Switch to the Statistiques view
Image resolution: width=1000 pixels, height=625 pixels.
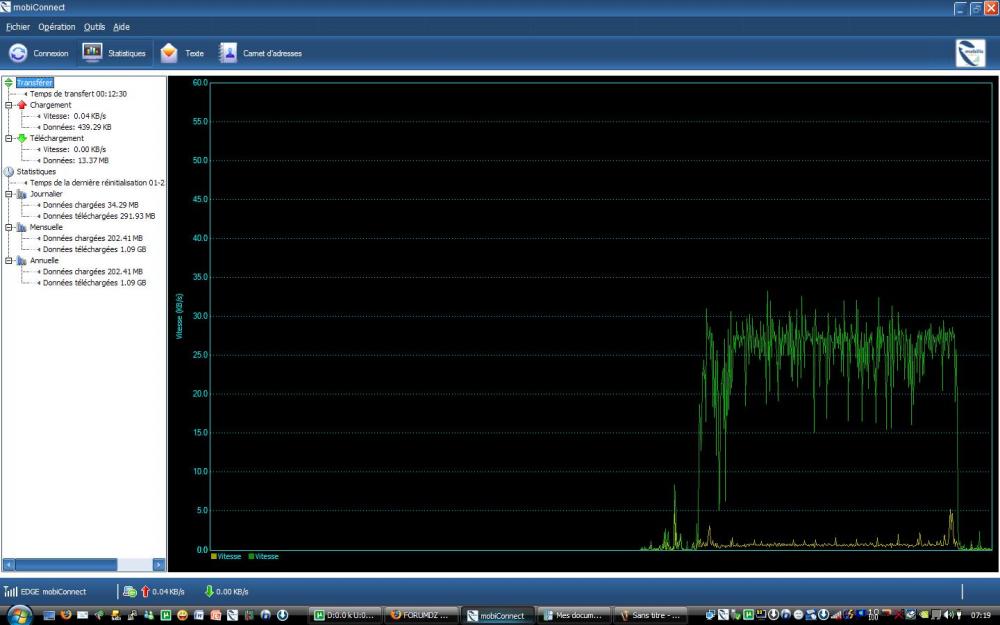point(115,53)
